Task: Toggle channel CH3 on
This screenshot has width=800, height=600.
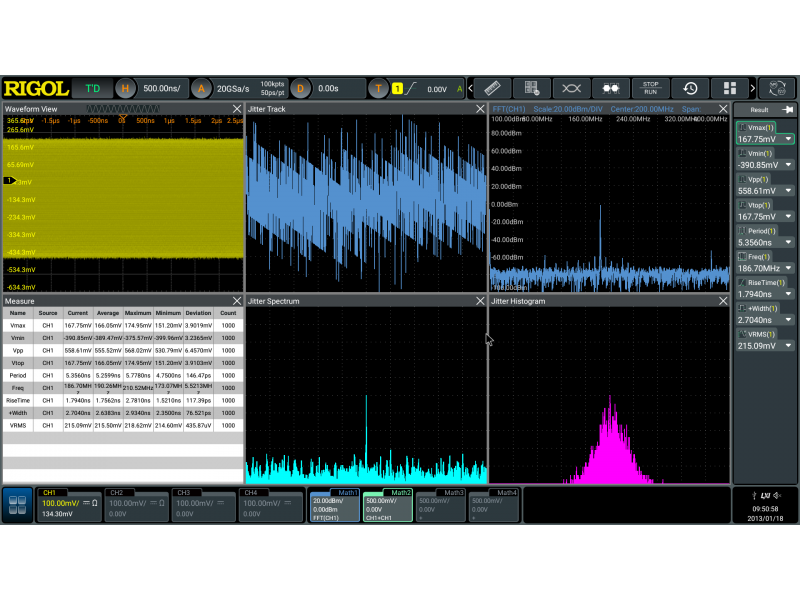Action: point(203,505)
